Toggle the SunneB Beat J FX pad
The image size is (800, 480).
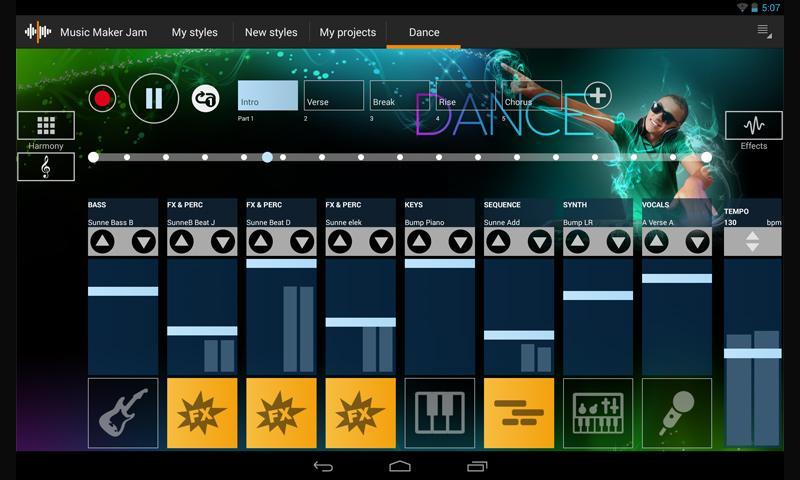pyautogui.click(x=202, y=413)
